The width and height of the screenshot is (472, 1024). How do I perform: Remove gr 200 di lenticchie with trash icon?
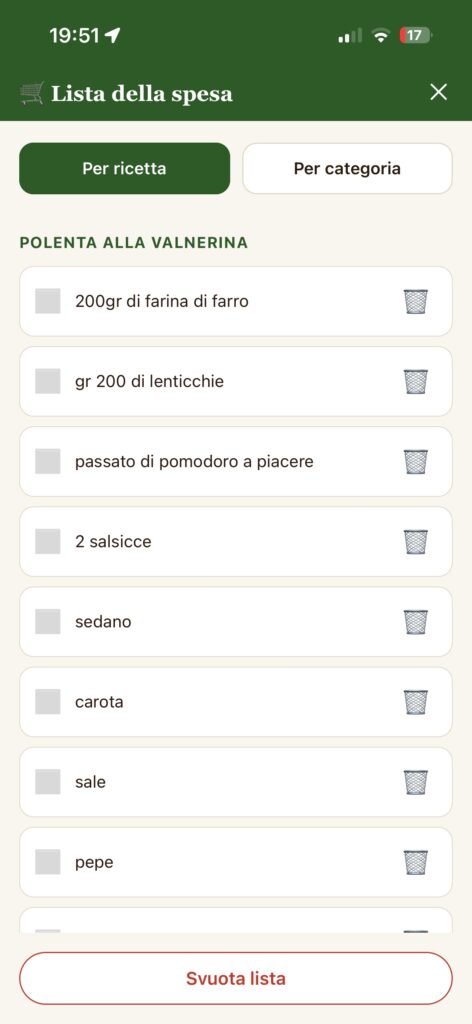pos(415,381)
